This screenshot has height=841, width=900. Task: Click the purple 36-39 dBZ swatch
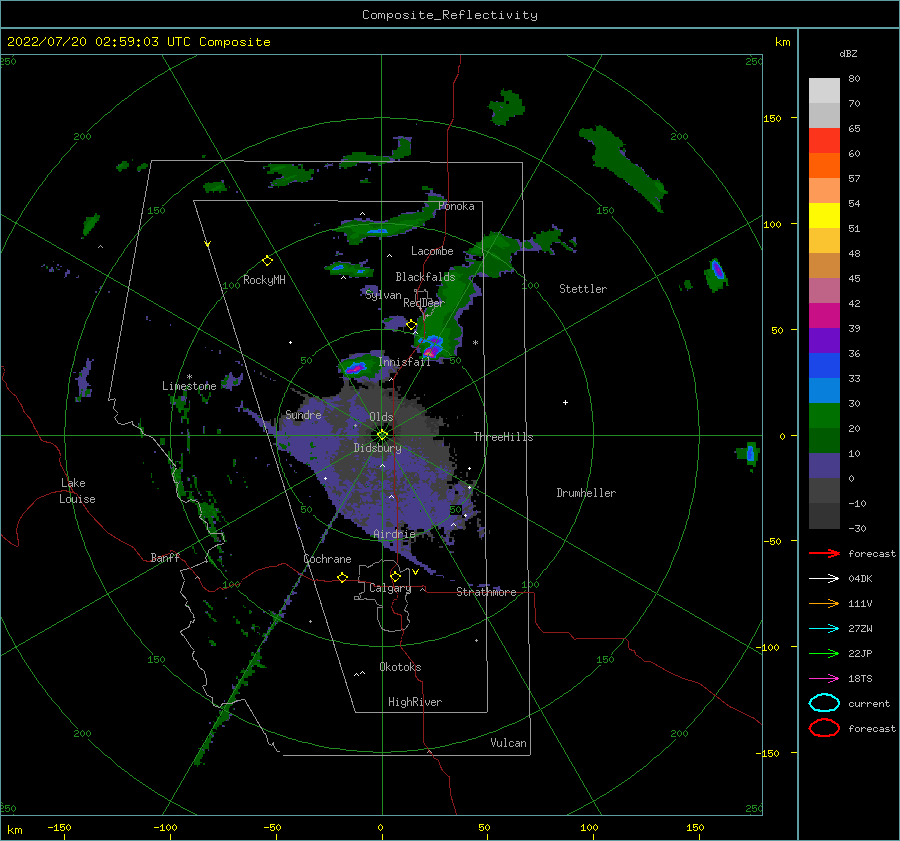click(824, 340)
